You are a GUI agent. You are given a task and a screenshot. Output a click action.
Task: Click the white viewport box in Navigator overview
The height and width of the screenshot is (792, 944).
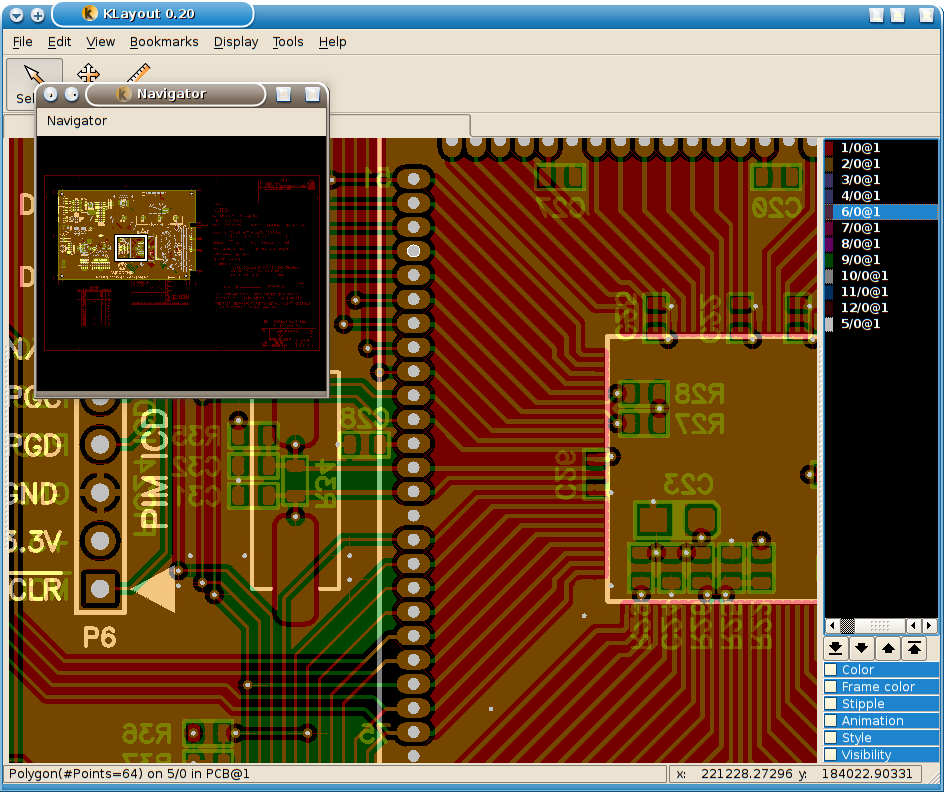click(x=131, y=247)
